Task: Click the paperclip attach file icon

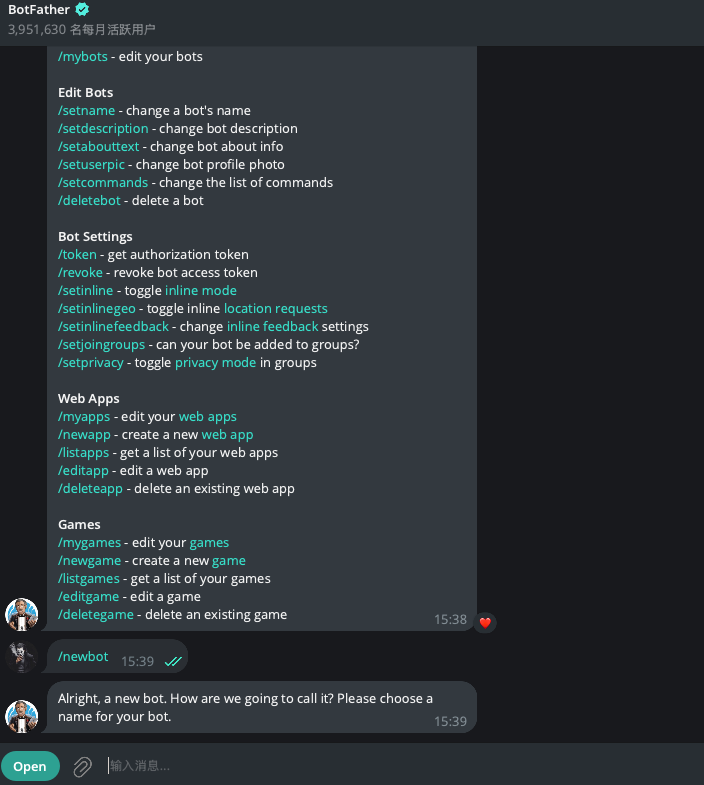Action: pos(82,766)
